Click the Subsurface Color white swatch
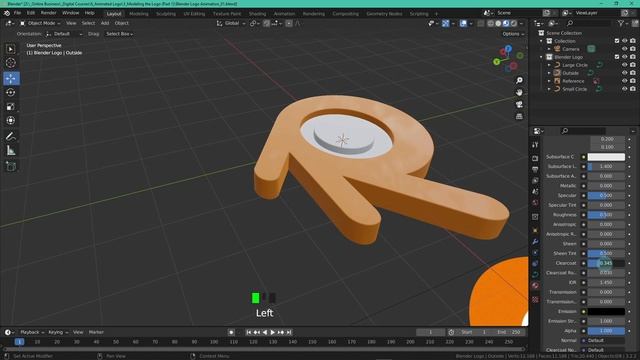This screenshot has width=640, height=360. (606, 157)
